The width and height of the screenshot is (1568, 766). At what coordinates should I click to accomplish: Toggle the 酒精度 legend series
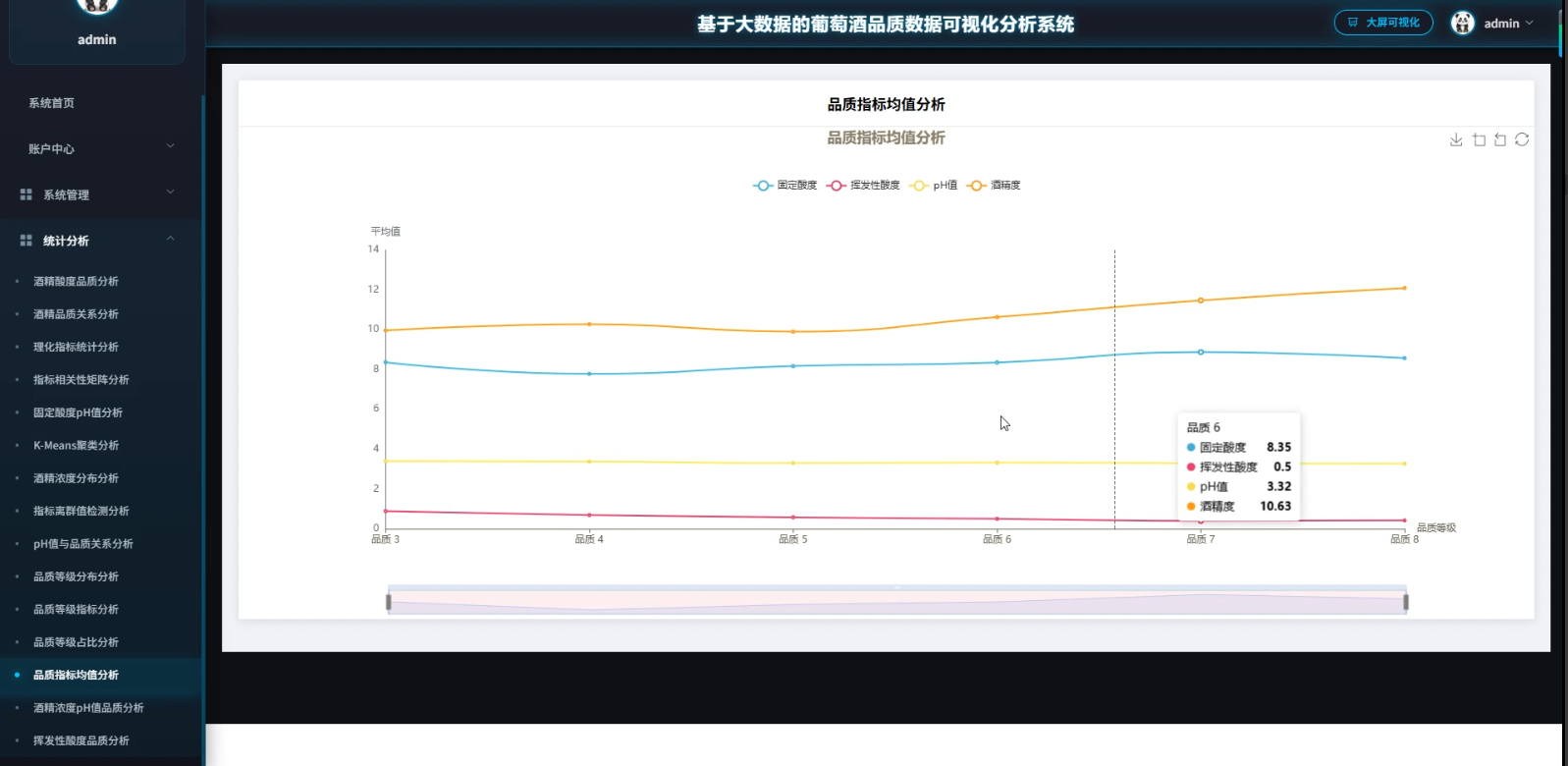(995, 186)
